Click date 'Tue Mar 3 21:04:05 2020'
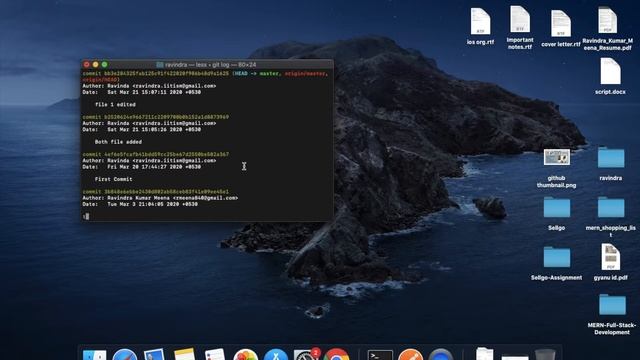This screenshot has width=640, height=360. 143,204
